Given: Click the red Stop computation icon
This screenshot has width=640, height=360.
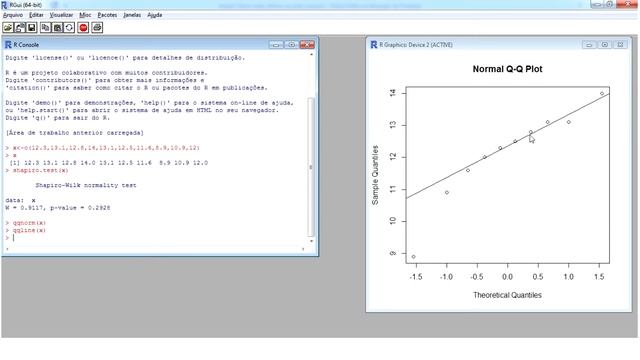Looking at the screenshot, I should [83, 28].
